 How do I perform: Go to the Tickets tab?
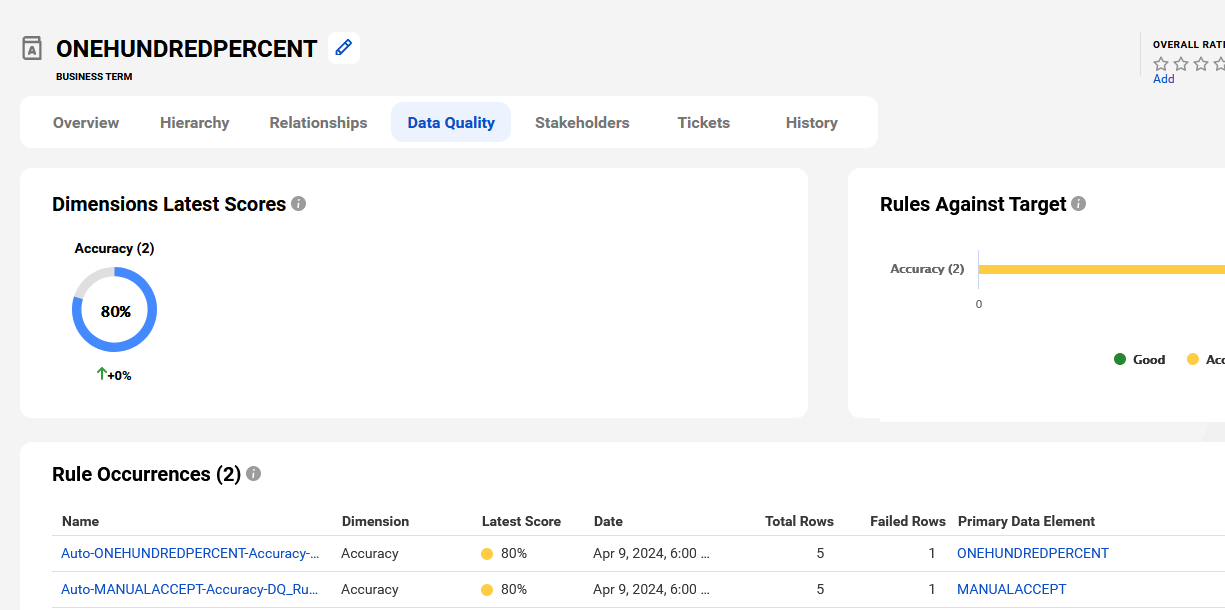[x=704, y=122]
